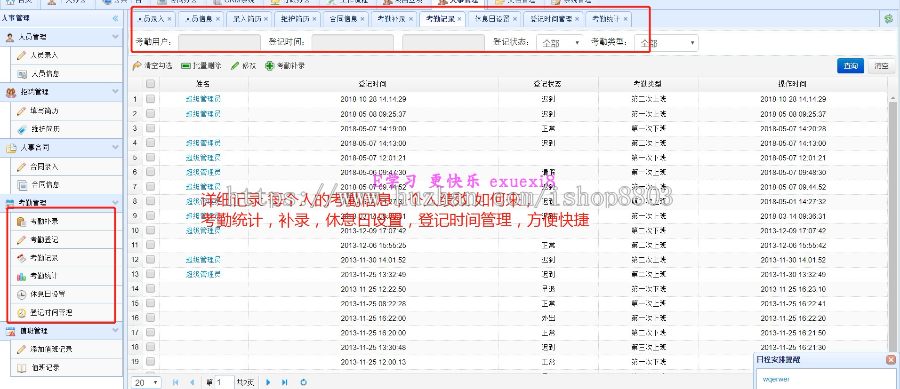The height and width of the screenshot is (389, 900).
Task: Sort by the 操作时间 column header
Action: [x=793, y=84]
